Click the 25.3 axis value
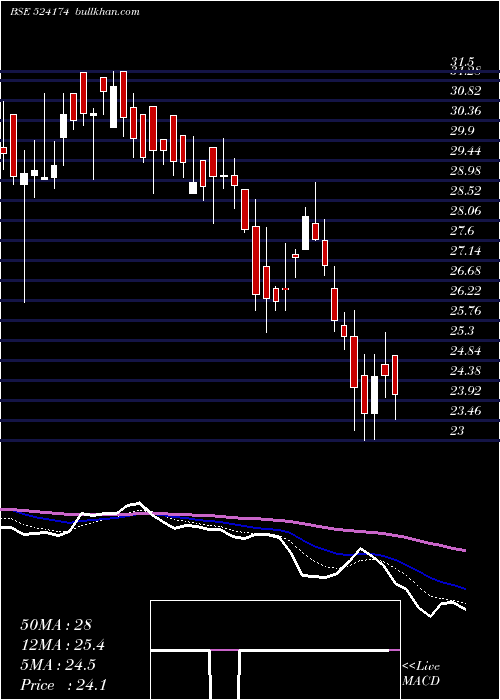 tap(462, 330)
